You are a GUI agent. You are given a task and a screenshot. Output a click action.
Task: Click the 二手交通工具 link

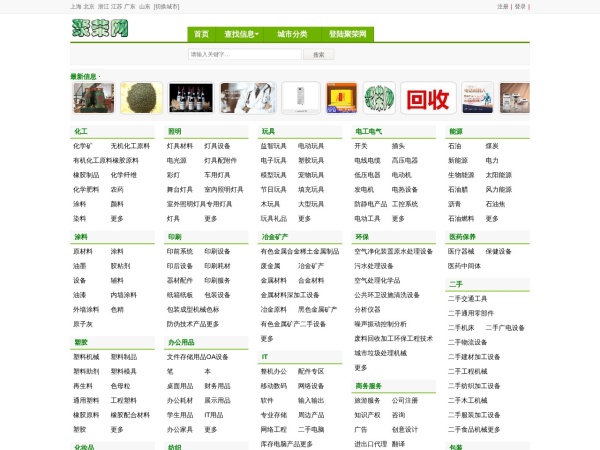point(468,298)
